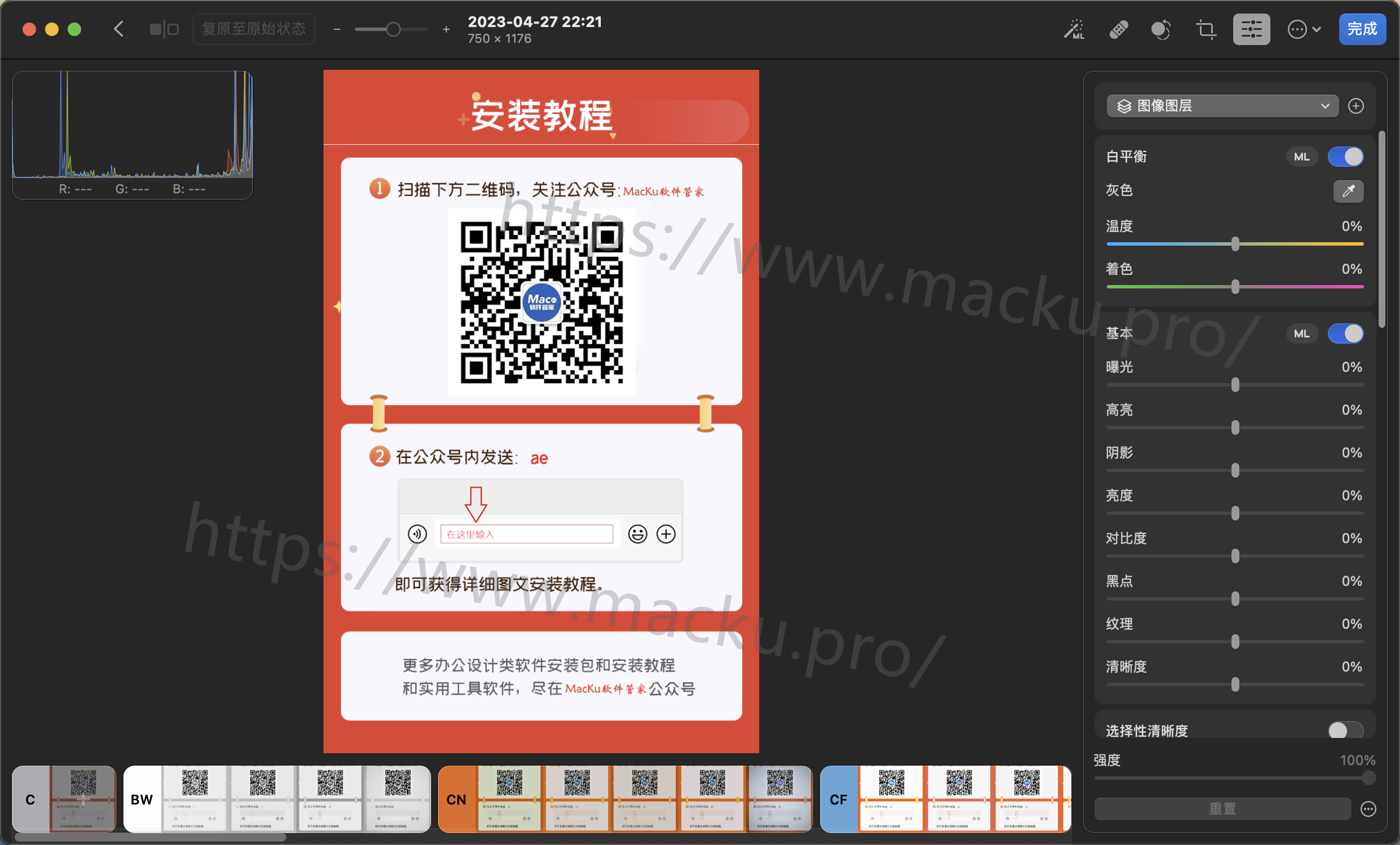Apply the first CN preset thumbnail
Viewport: 1400px width, 845px height.
click(509, 799)
